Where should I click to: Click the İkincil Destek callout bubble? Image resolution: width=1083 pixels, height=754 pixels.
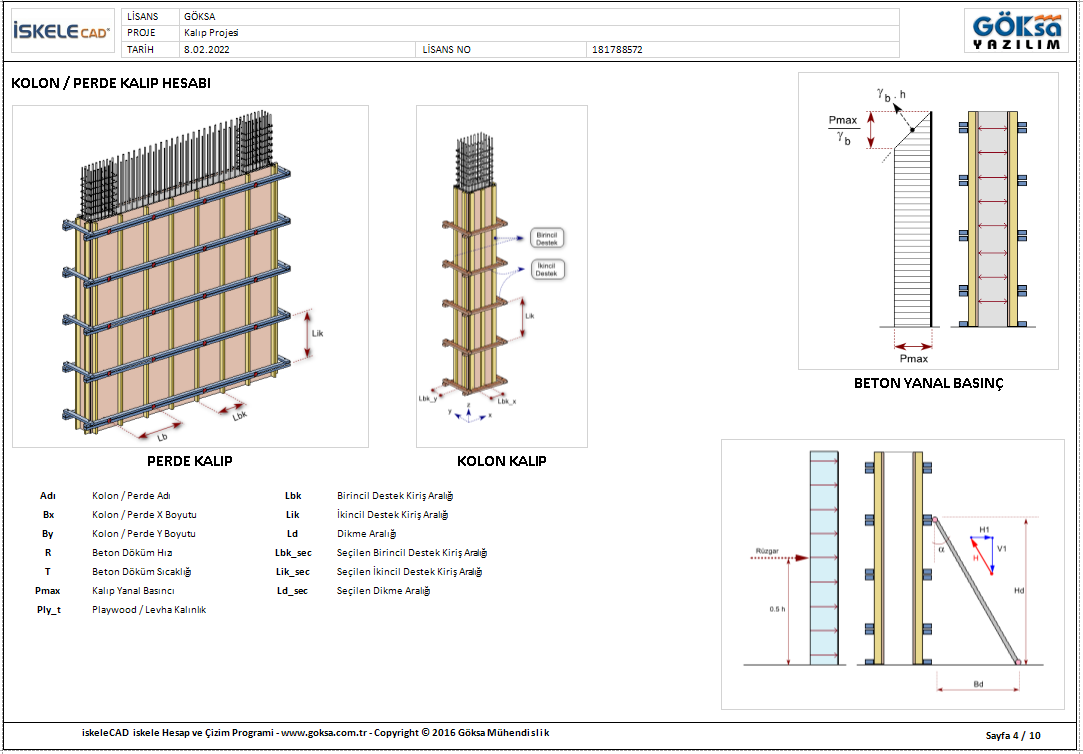coord(547,269)
